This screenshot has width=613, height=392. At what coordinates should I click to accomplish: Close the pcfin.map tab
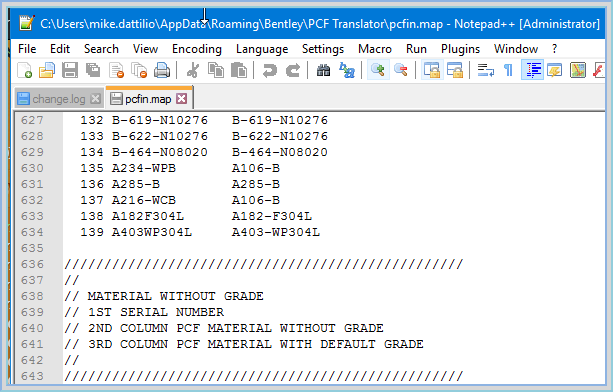tap(181, 98)
